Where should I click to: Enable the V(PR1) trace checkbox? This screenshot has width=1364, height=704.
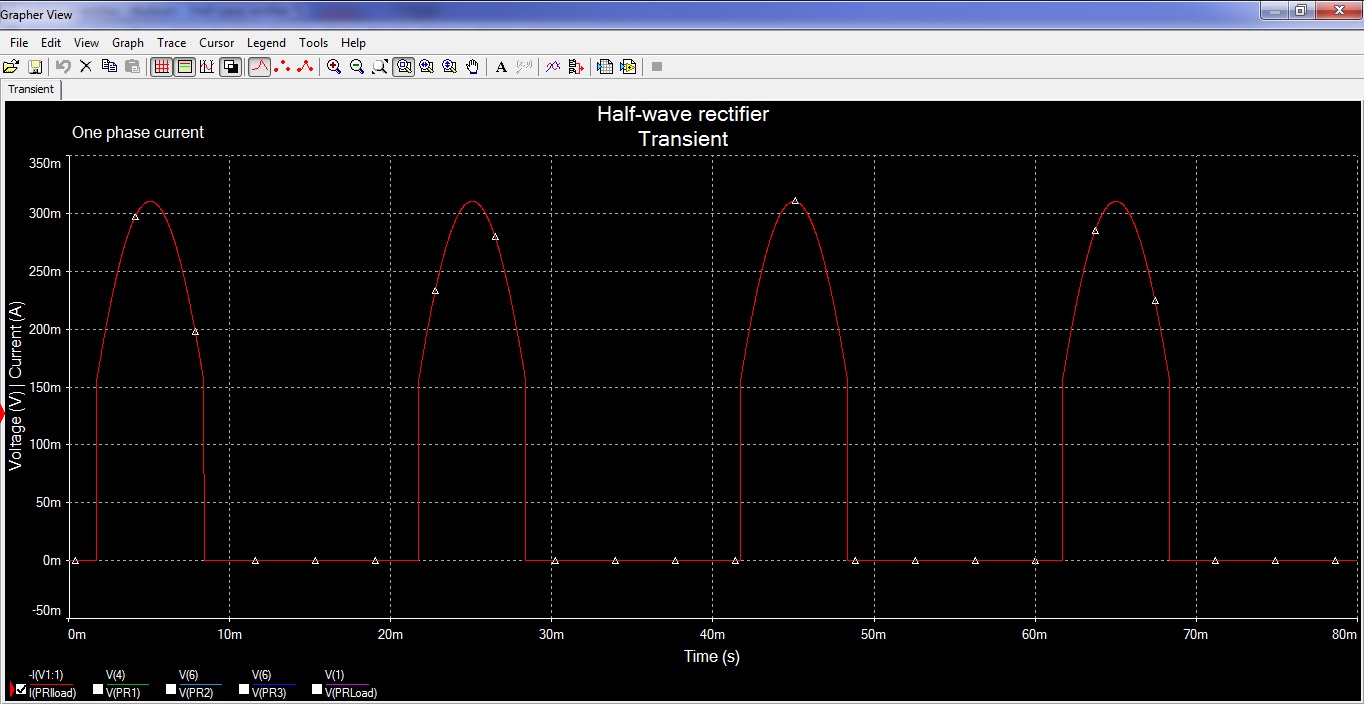point(94,689)
